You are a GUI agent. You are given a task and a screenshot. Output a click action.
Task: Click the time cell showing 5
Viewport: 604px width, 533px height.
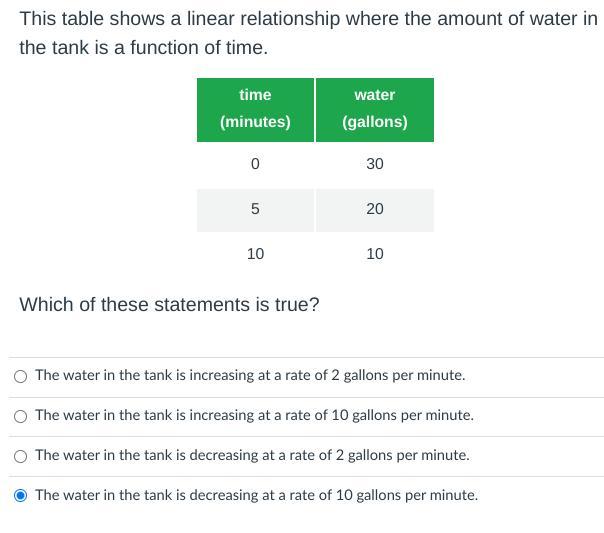tap(255, 209)
